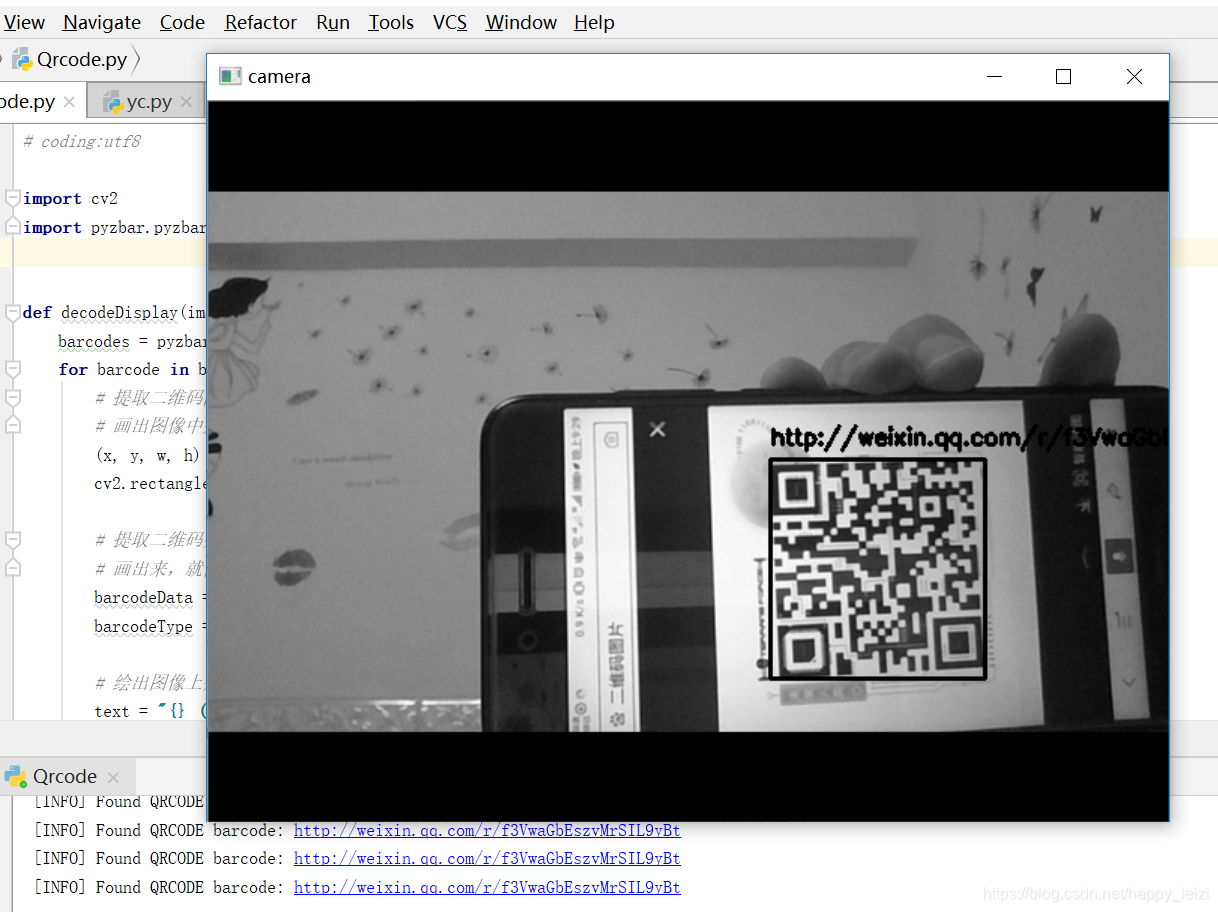Image resolution: width=1218 pixels, height=912 pixels.
Task: Click the 'barcodes' variable assignment line
Action: (132, 341)
